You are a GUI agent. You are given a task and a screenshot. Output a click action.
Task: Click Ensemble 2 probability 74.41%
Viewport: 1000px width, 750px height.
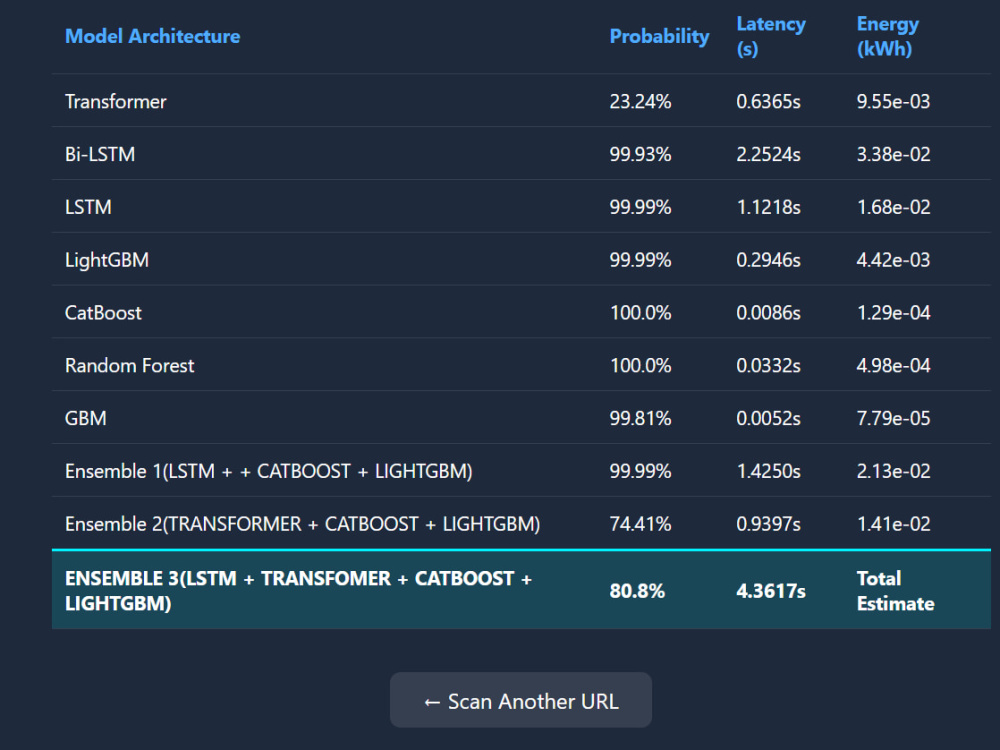640,524
